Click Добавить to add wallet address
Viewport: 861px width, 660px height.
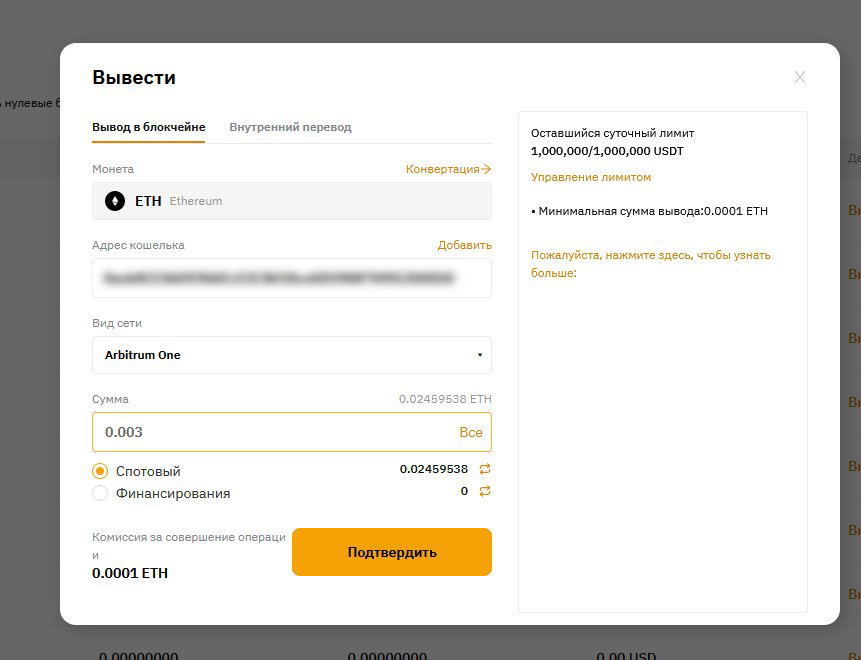[x=464, y=245]
